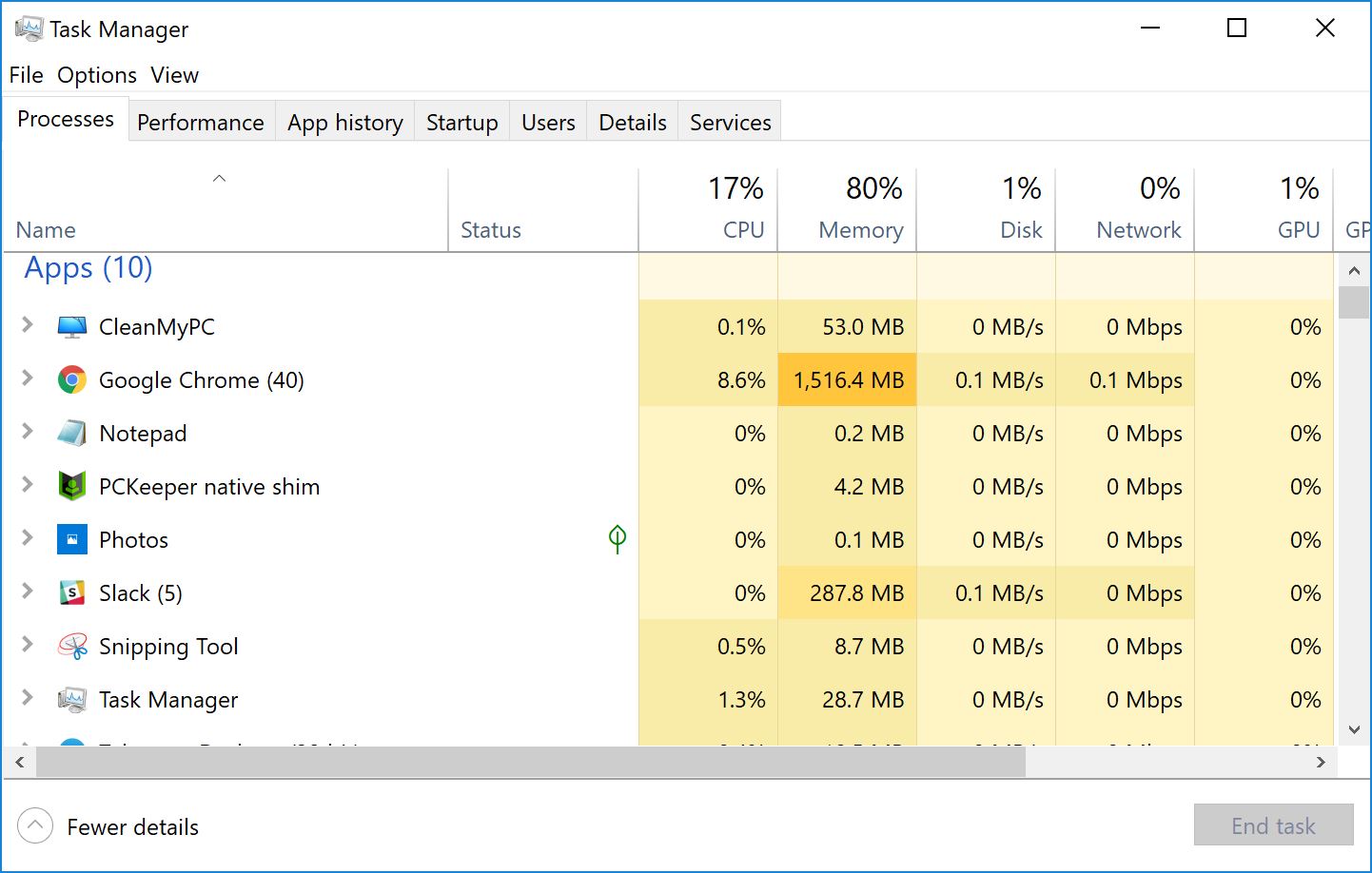Screen dimensions: 1372x873
Task: Click the Notepad app icon
Action: (72, 434)
